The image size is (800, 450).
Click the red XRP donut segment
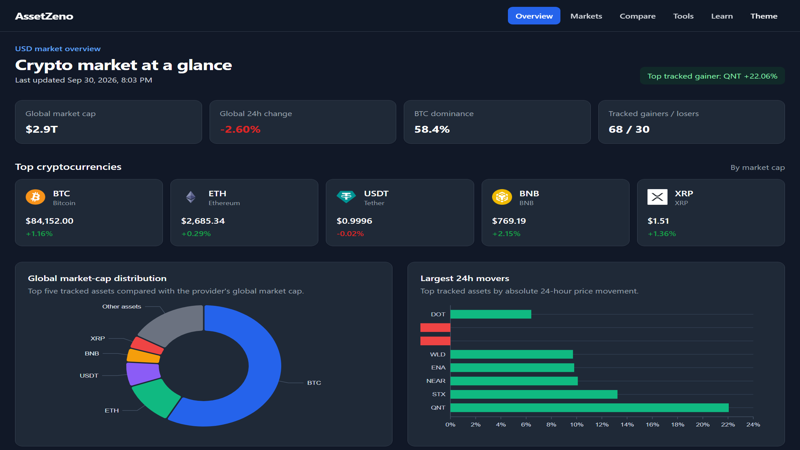pos(148,345)
